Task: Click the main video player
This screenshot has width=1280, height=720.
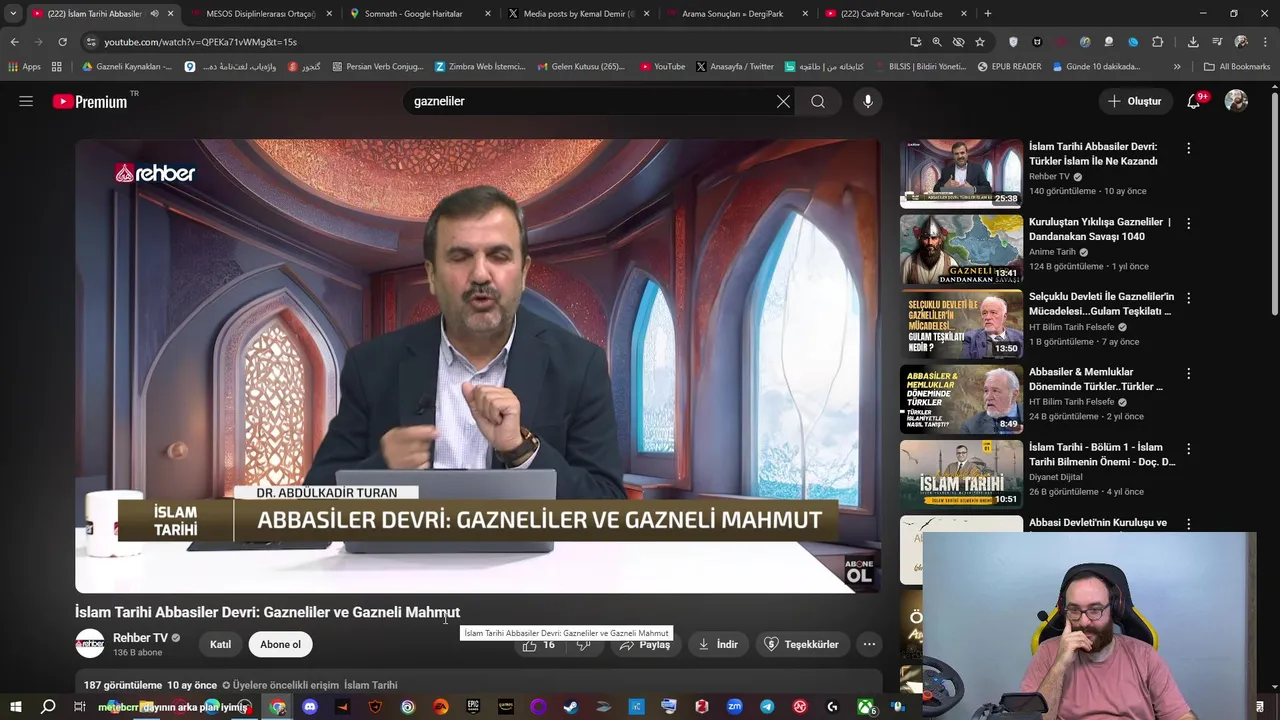Action: coord(478,366)
